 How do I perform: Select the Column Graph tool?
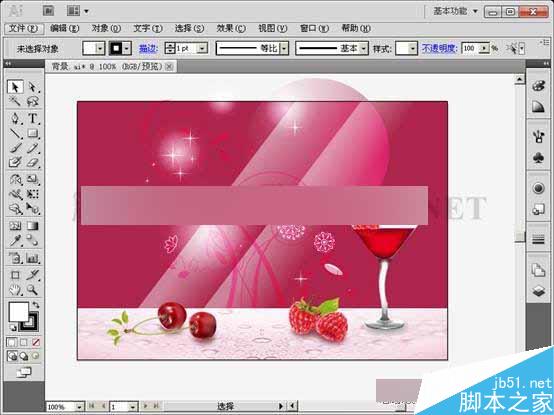[x=33, y=258]
